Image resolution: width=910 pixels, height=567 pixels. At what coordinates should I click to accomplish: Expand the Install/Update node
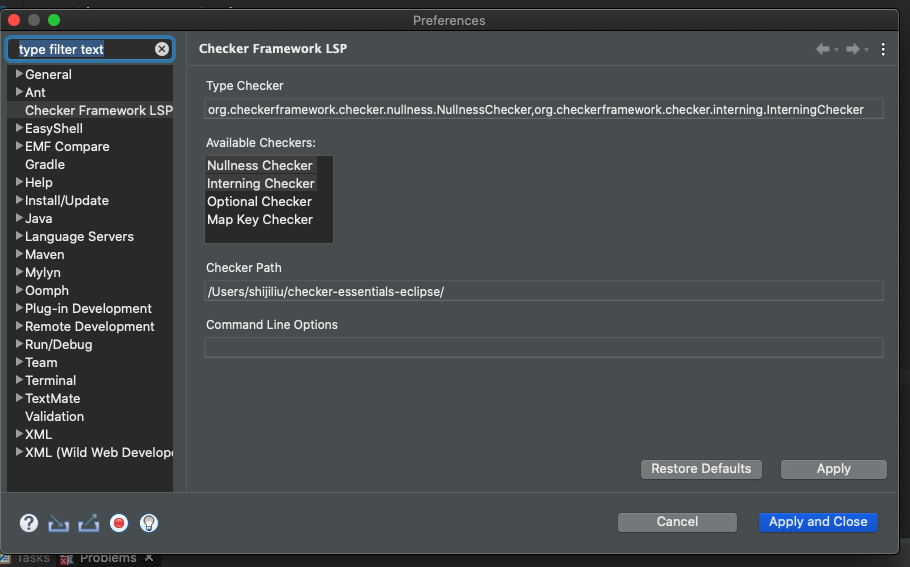tap(19, 200)
